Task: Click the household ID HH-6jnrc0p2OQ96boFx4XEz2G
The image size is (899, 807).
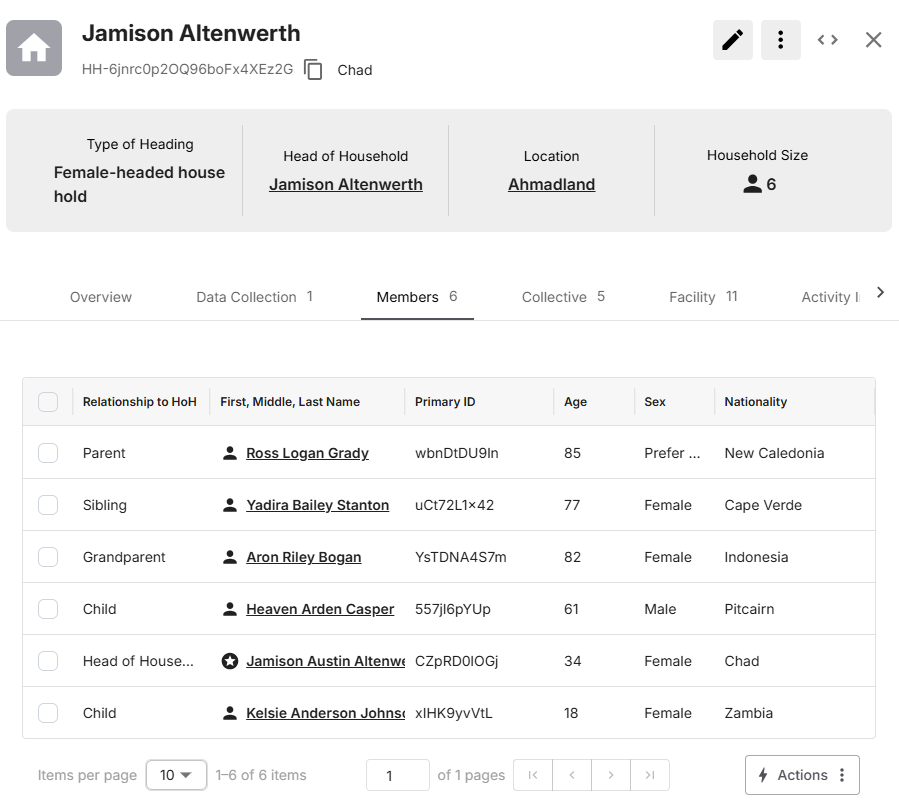Action: [187, 69]
